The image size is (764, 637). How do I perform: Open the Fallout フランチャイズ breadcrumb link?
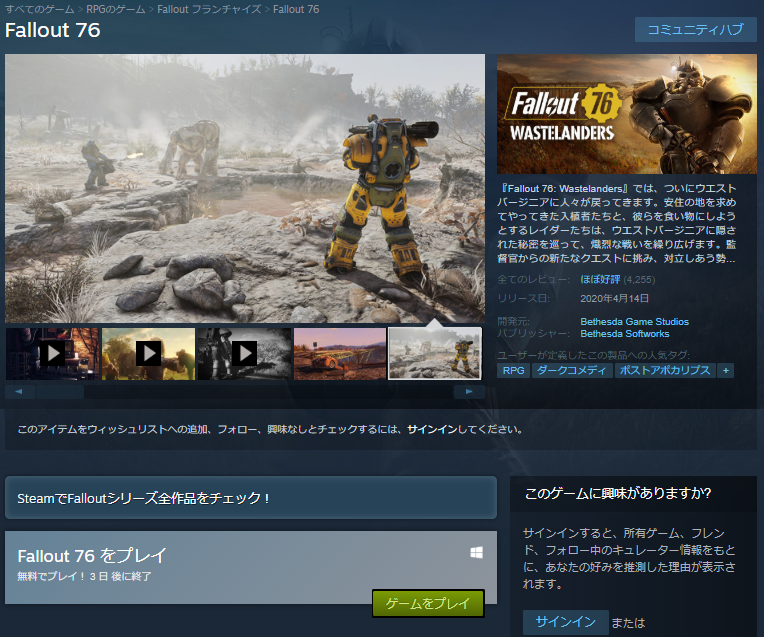point(209,9)
